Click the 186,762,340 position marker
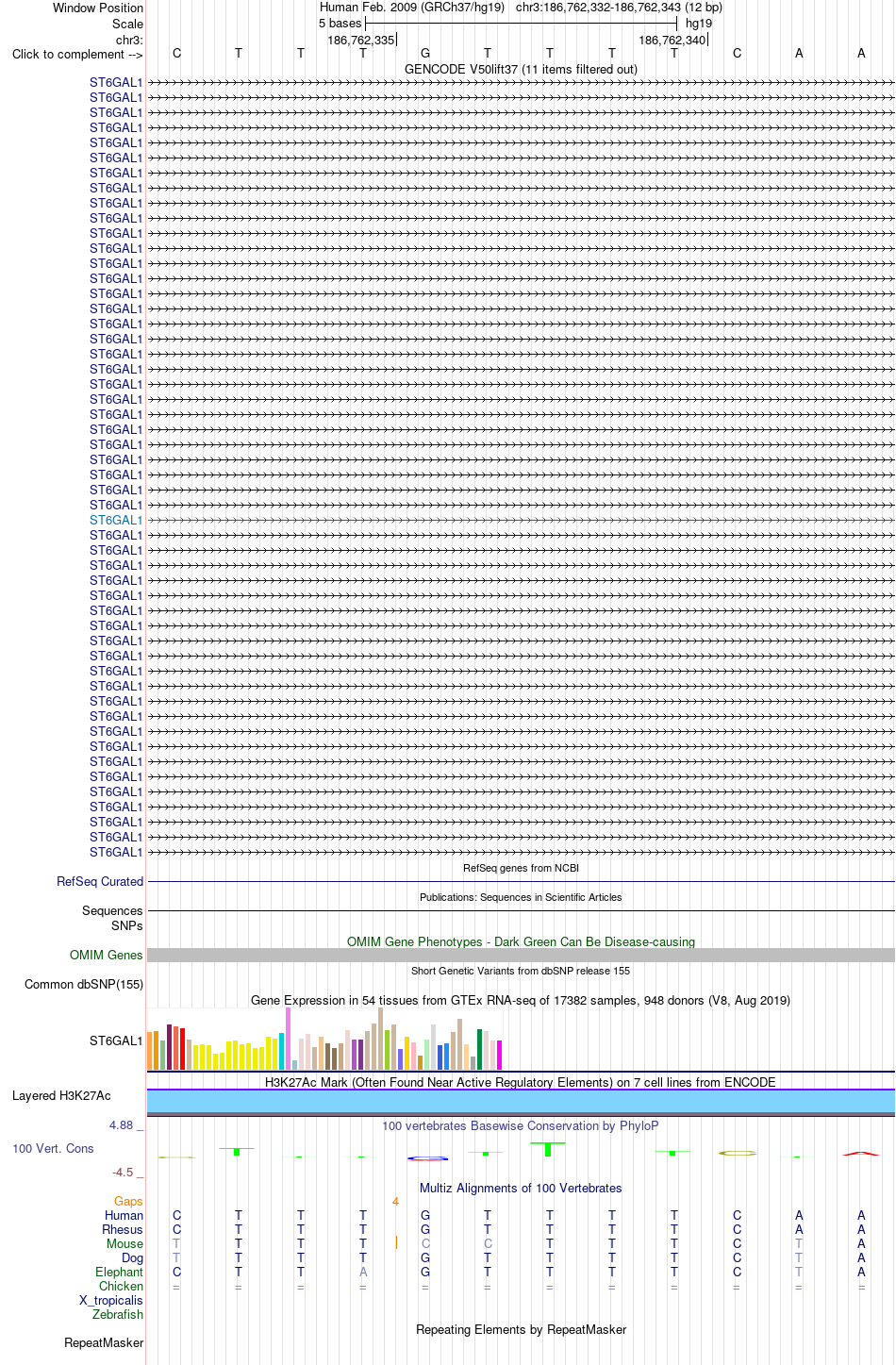This screenshot has width=896, height=1365. (672, 40)
